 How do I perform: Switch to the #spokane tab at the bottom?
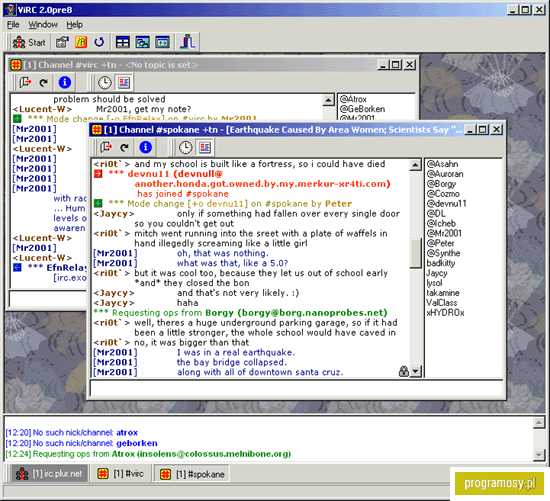pyautogui.click(x=193, y=474)
